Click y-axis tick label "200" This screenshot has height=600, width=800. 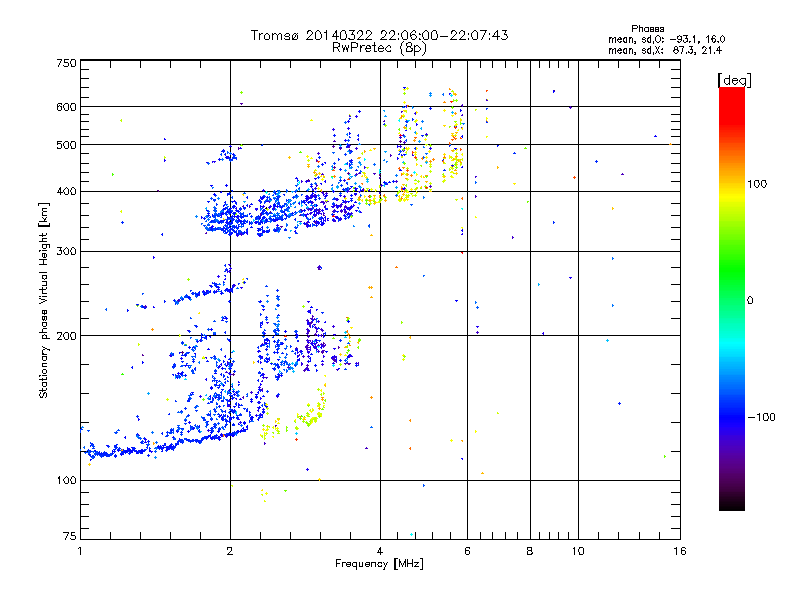[66, 336]
